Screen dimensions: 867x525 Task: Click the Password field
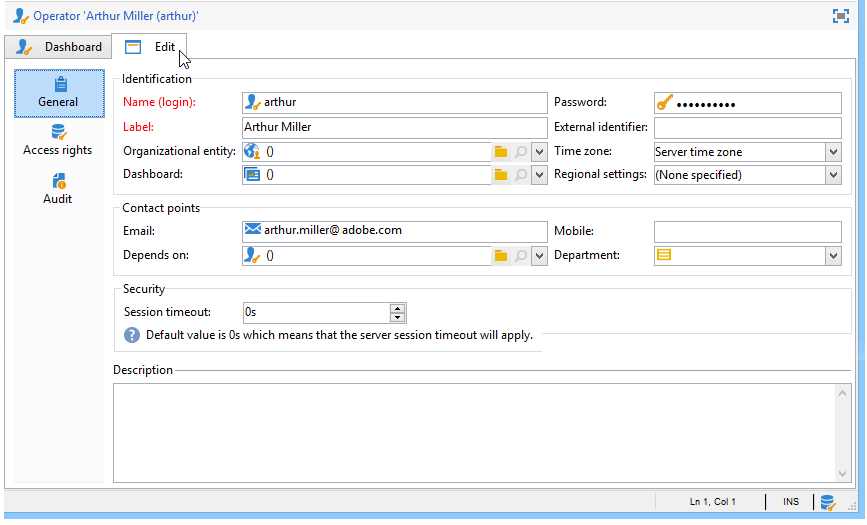748,103
